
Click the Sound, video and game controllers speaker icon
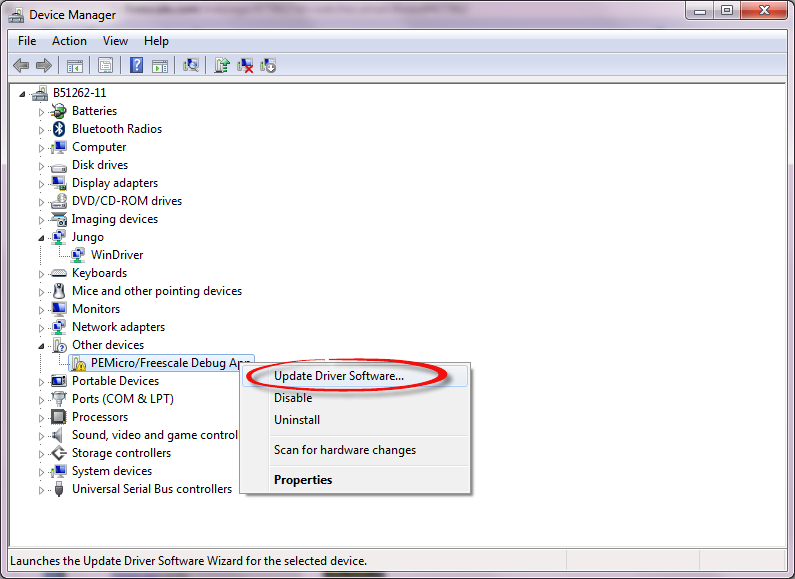click(58, 435)
